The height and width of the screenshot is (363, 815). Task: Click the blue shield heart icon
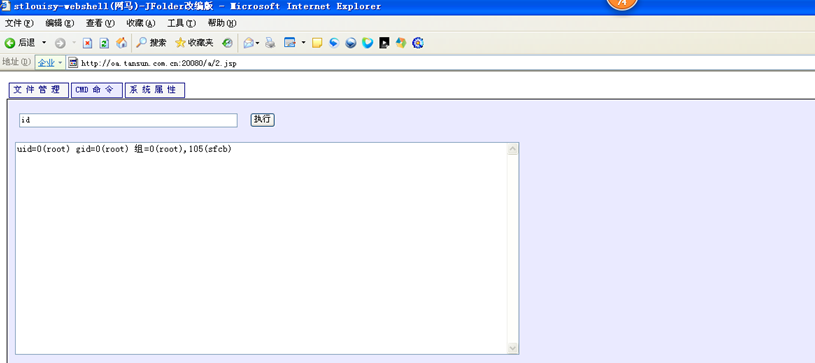tap(367, 43)
